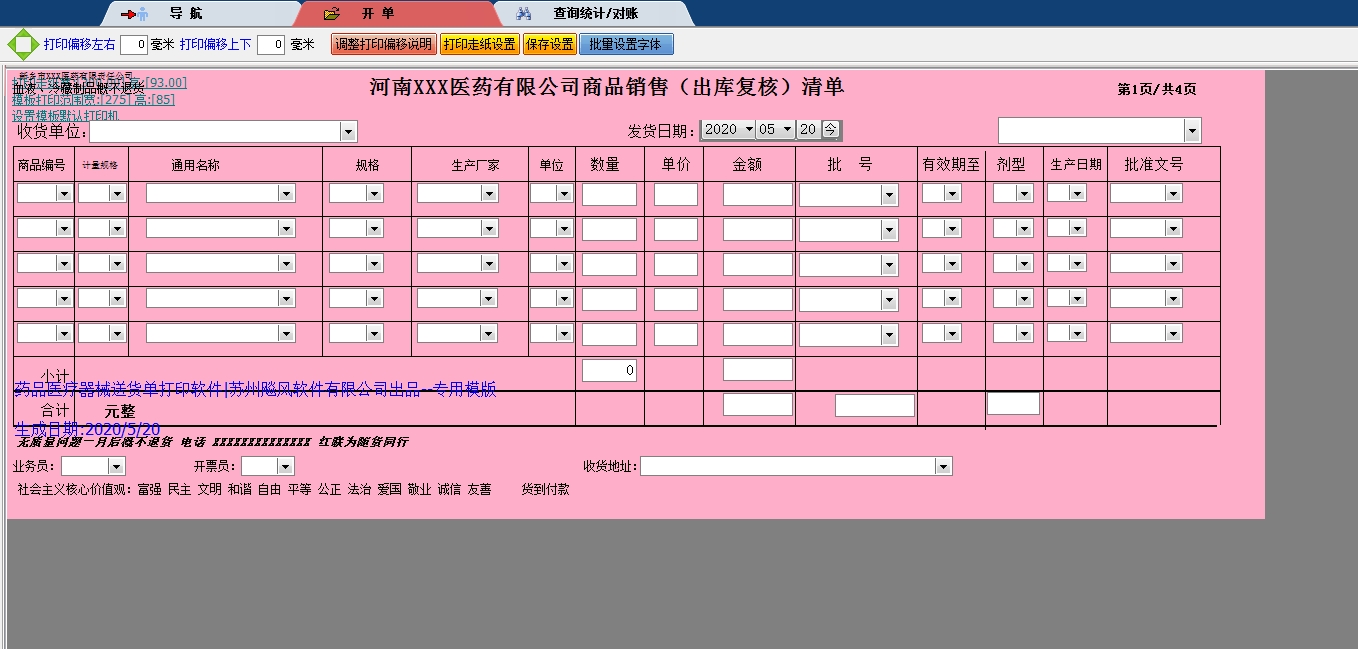Switch to the 查询统计/对账 tab
The image size is (1358, 649).
point(595,14)
